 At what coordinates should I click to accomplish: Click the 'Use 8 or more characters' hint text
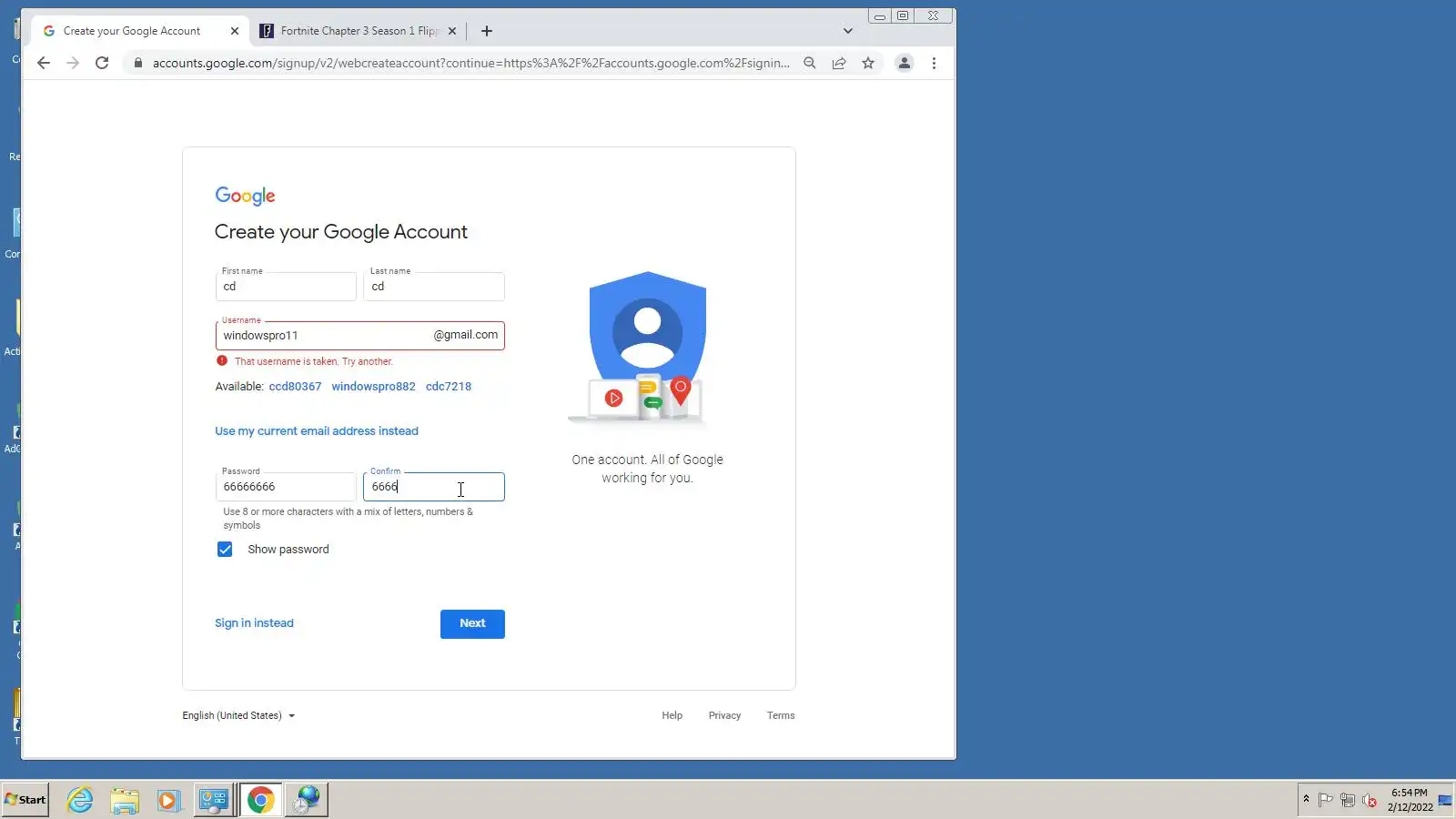pos(349,519)
